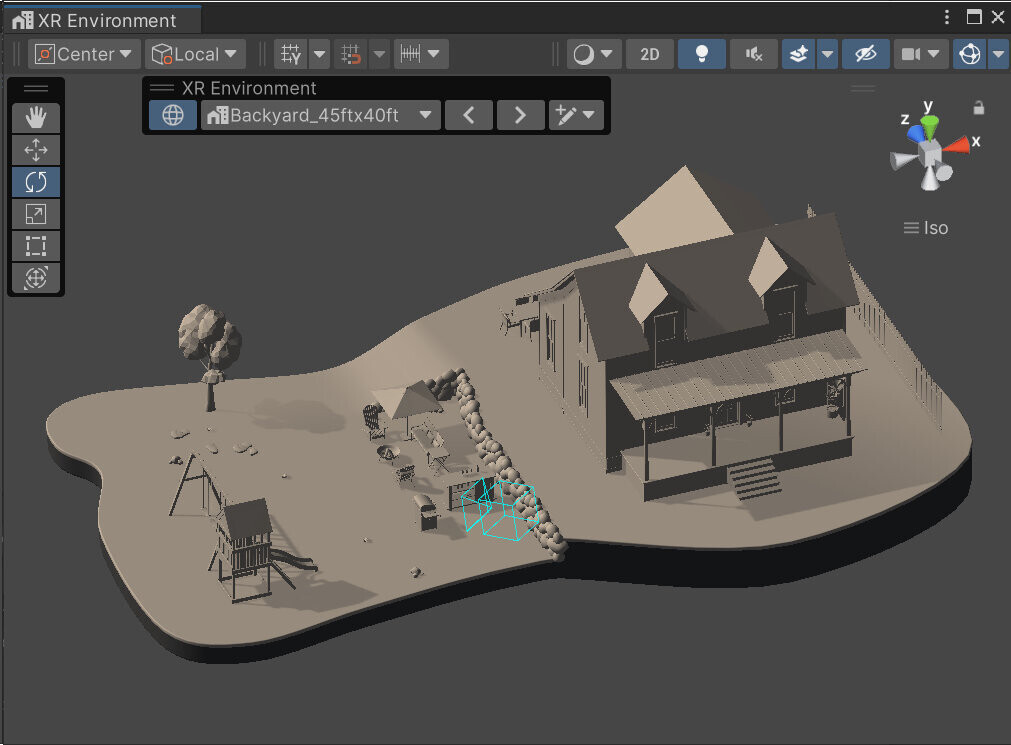Select the Hand view tool
1011x745 pixels.
coord(36,117)
